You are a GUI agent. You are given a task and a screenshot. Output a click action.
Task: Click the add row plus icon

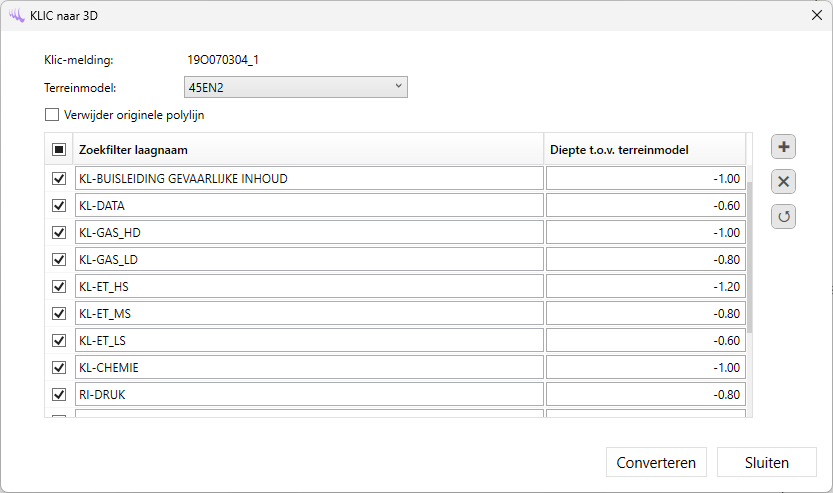[784, 148]
